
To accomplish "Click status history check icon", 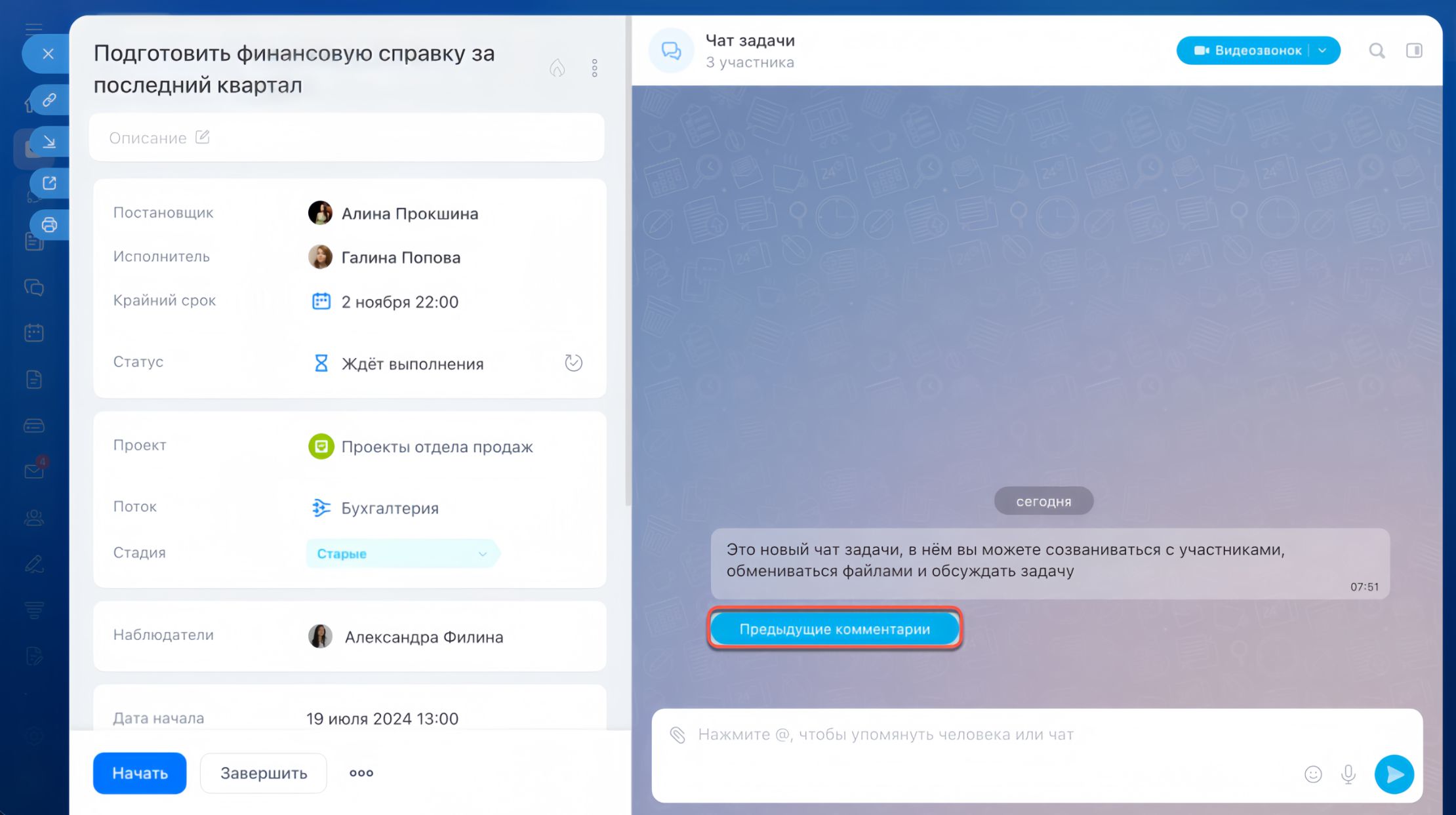I will 573,363.
